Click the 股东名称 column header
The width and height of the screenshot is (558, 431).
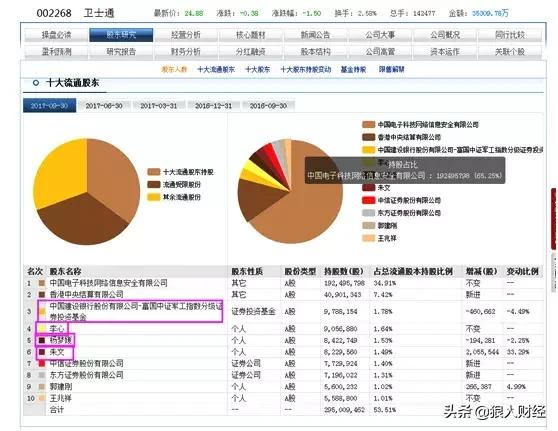point(65,271)
